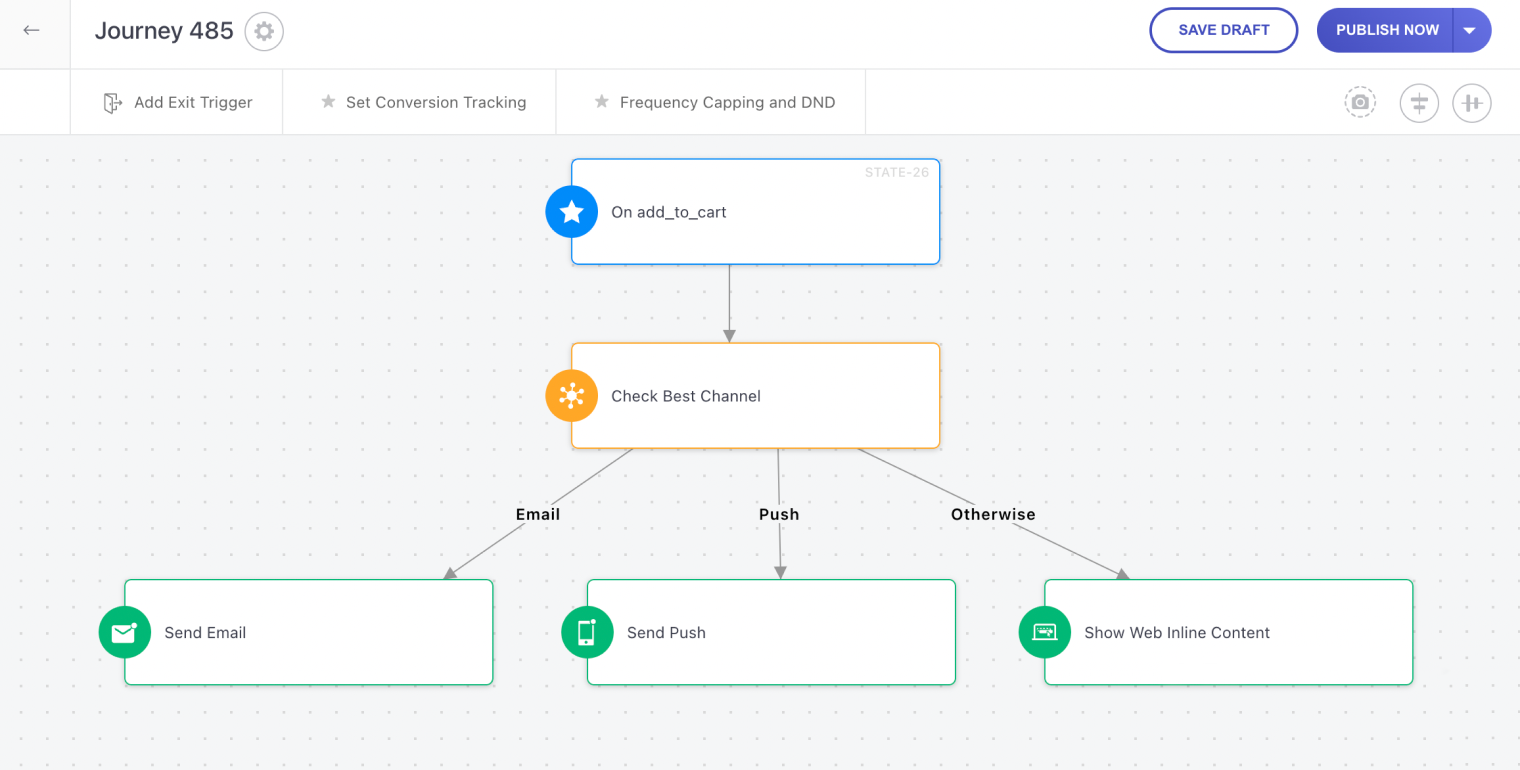Select the Email branch label
Viewport: 1520px width, 770px height.
pos(538,514)
